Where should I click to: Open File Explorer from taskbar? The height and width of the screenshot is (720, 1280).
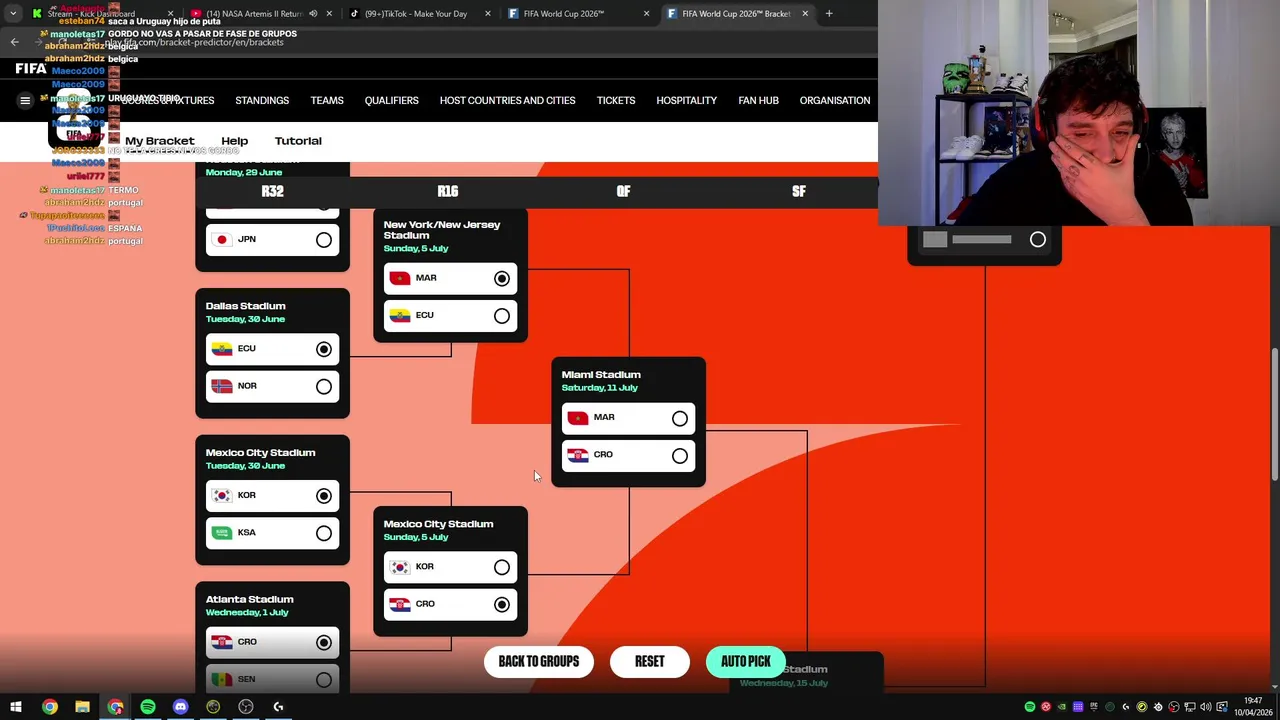[82, 707]
